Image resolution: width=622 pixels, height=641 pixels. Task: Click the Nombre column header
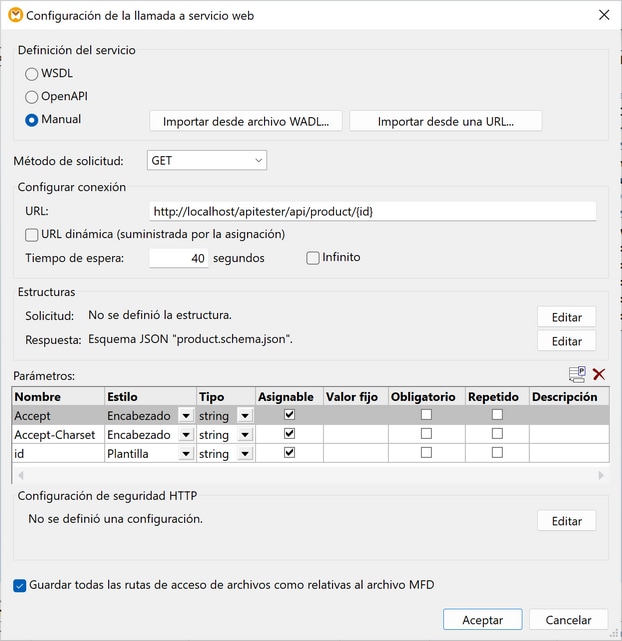tap(58, 397)
